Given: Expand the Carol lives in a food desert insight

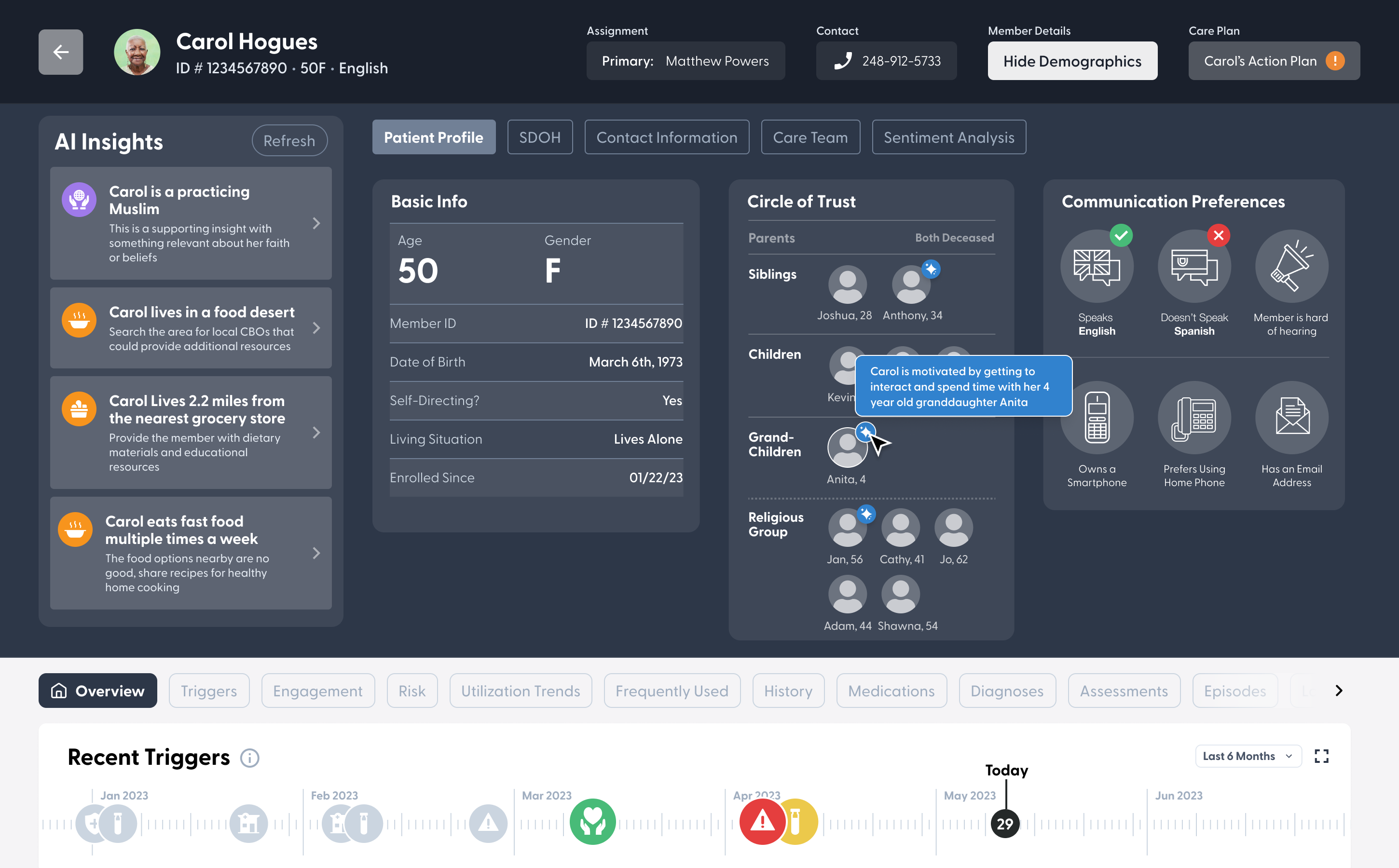Looking at the screenshot, I should tap(316, 328).
